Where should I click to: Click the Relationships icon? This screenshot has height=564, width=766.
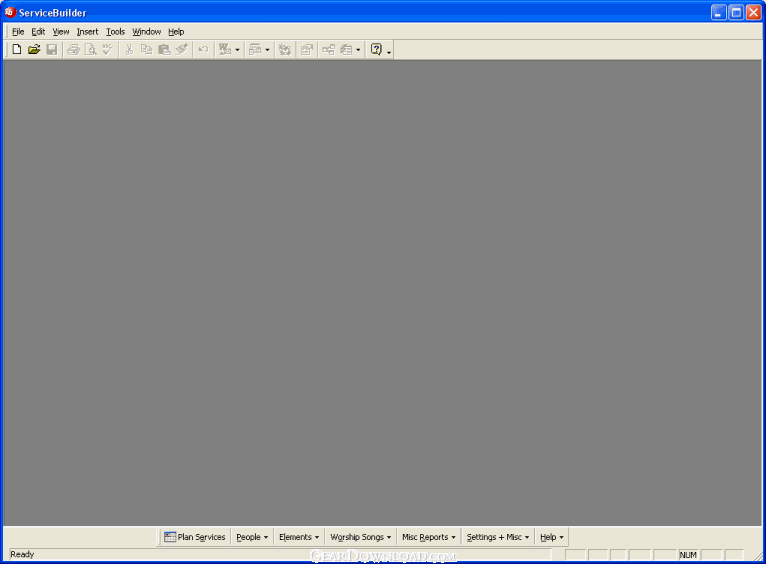point(328,49)
